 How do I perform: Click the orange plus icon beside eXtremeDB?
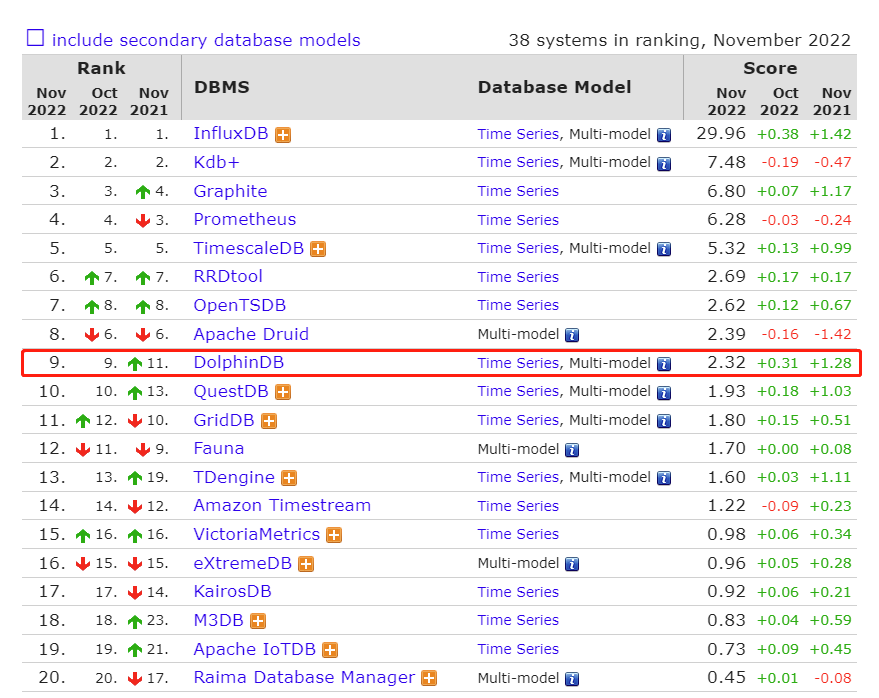pos(306,564)
